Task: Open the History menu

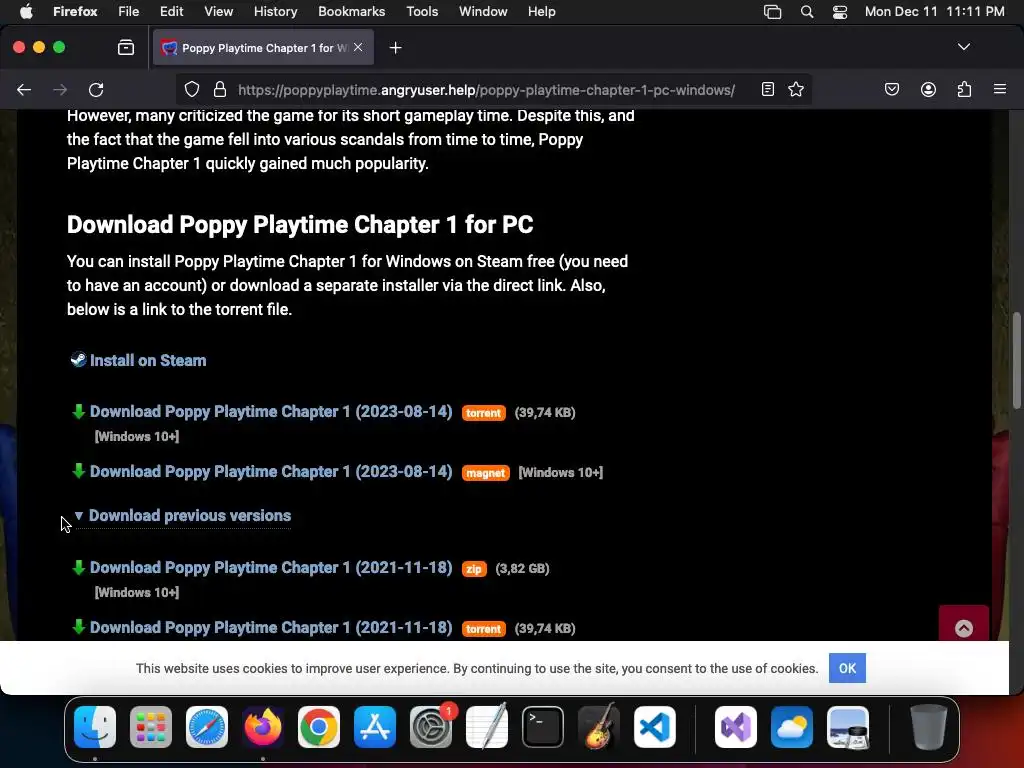Action: [275, 12]
